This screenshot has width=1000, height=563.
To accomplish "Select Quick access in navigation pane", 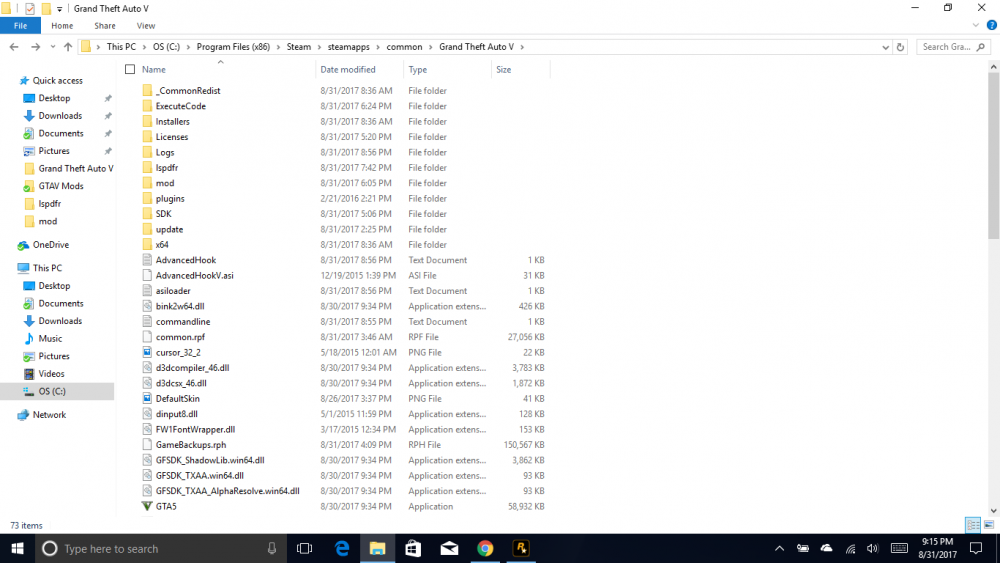I will point(57,80).
